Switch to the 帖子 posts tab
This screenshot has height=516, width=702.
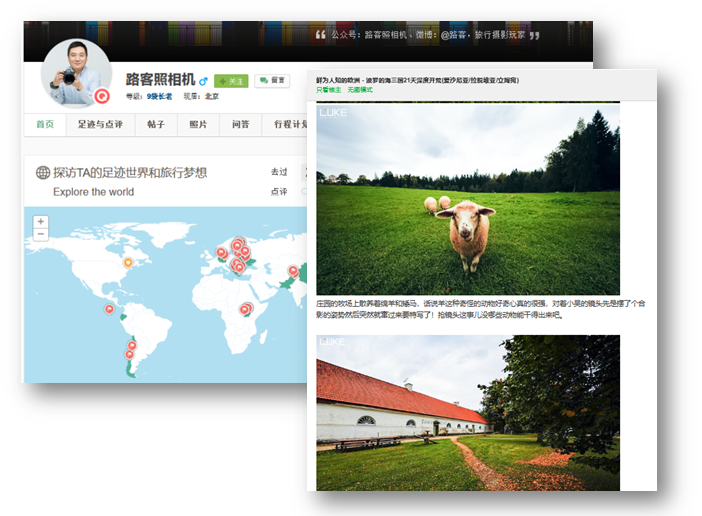(156, 125)
